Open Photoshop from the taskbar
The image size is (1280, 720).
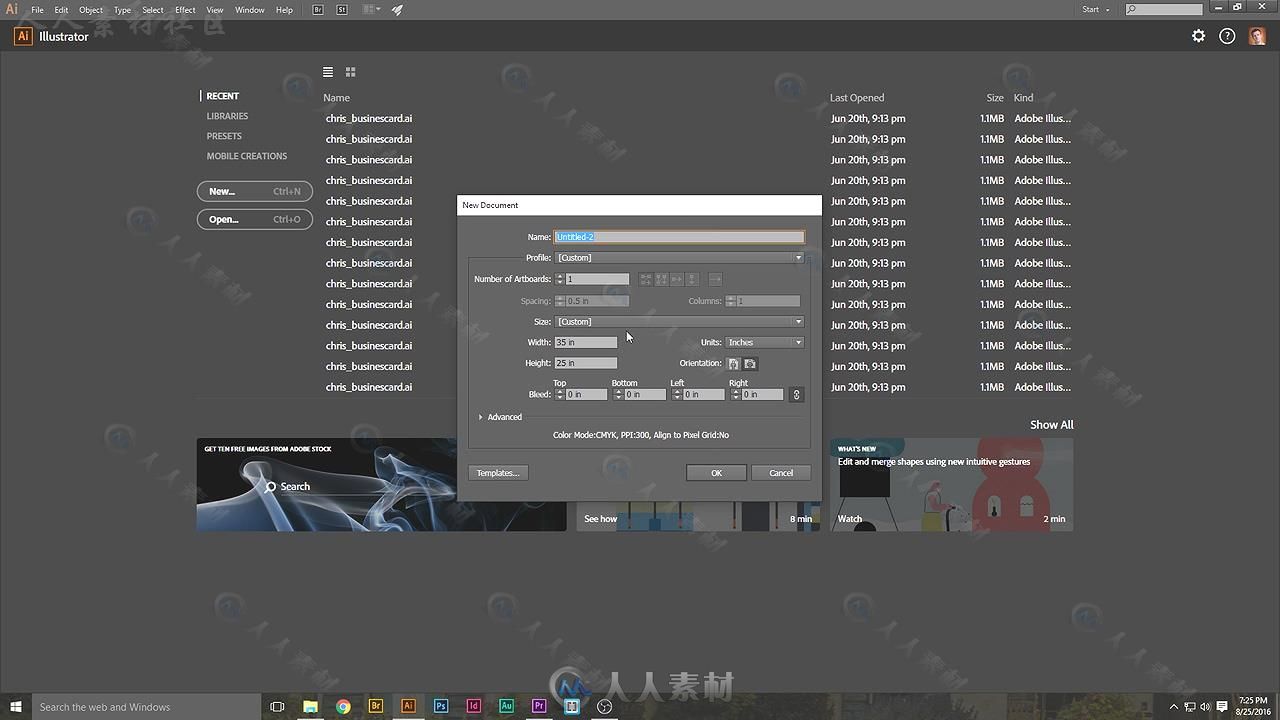pyautogui.click(x=441, y=707)
